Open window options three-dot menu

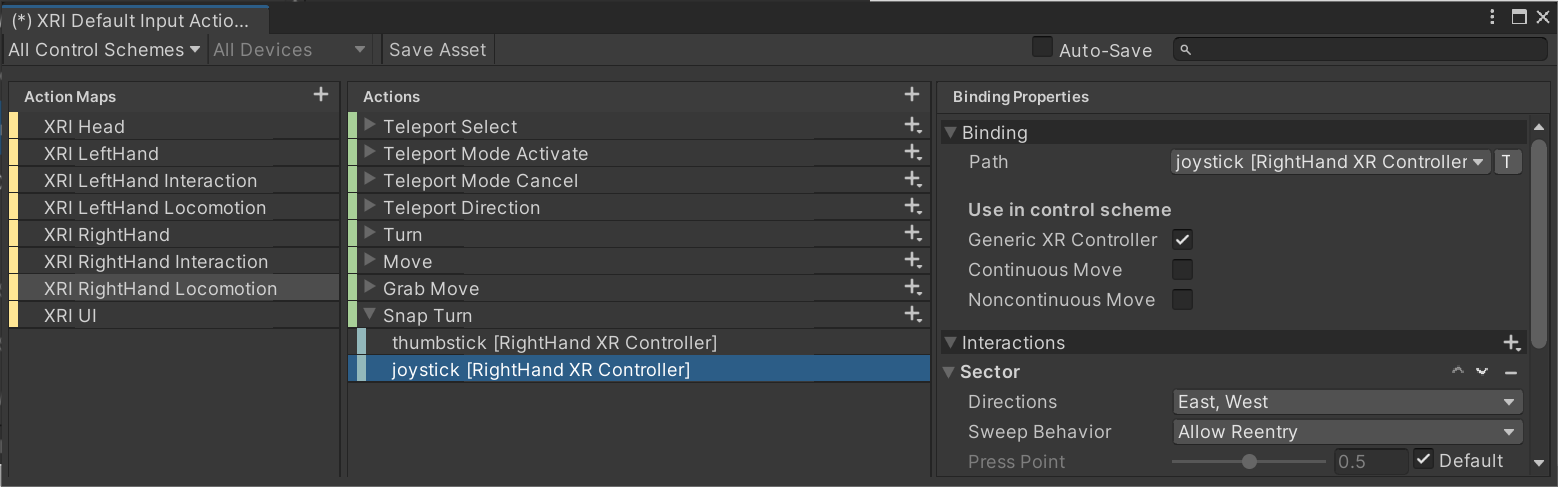[x=1492, y=17]
